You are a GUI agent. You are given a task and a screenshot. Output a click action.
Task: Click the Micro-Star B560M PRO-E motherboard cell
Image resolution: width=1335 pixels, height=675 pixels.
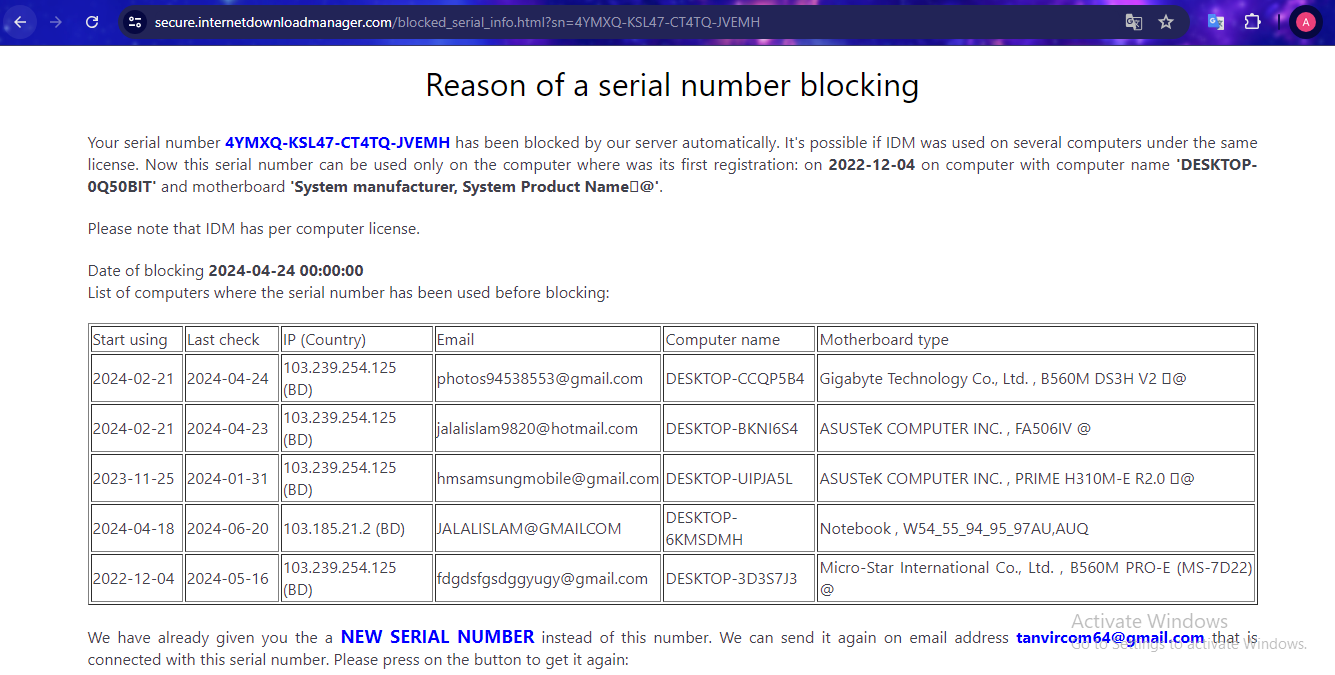[x=1036, y=578]
